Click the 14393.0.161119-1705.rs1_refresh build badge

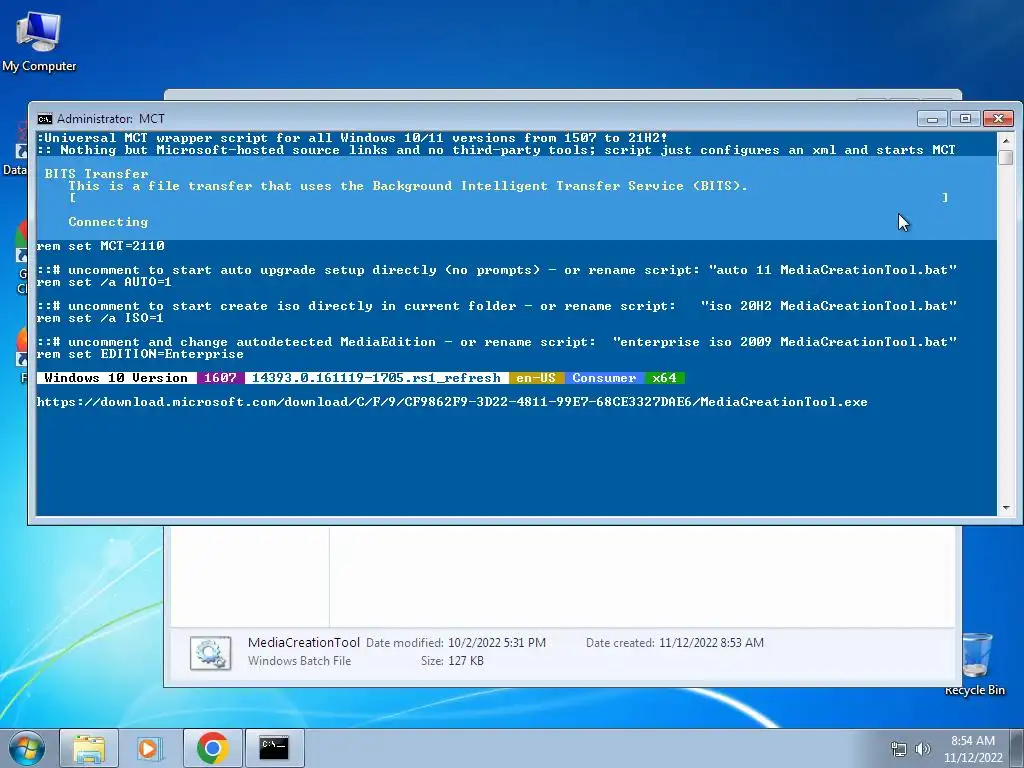(376, 378)
